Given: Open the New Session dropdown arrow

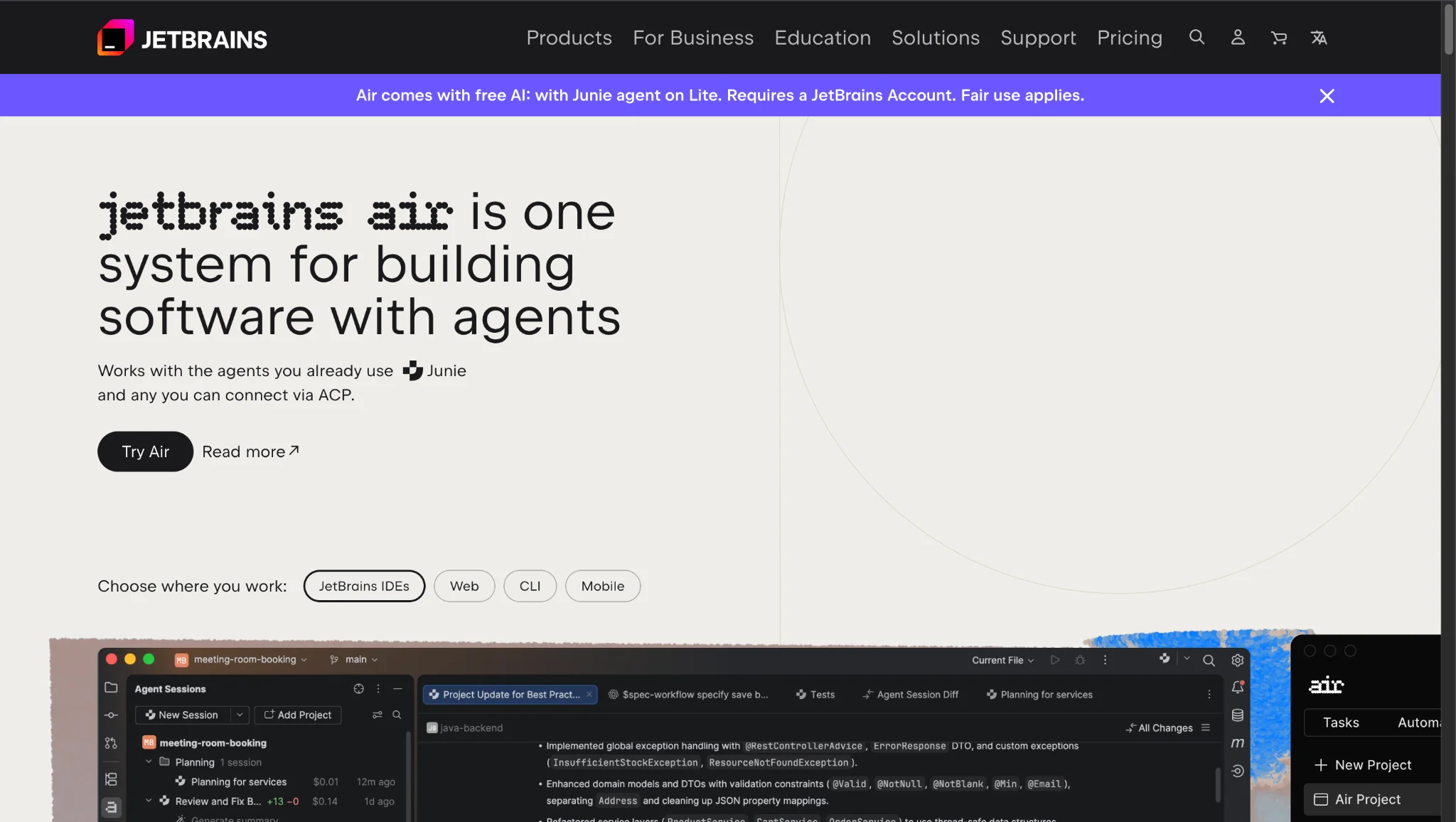Looking at the screenshot, I should (x=240, y=715).
